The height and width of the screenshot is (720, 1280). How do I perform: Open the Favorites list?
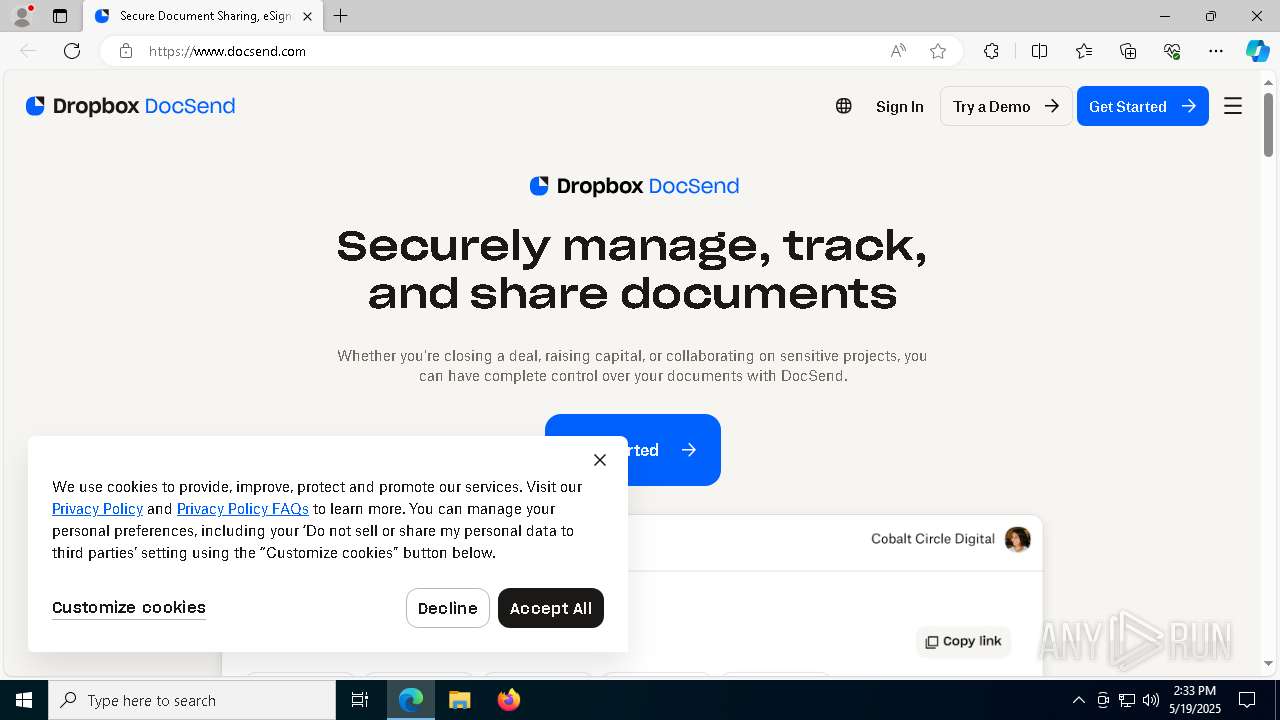[x=1084, y=51]
